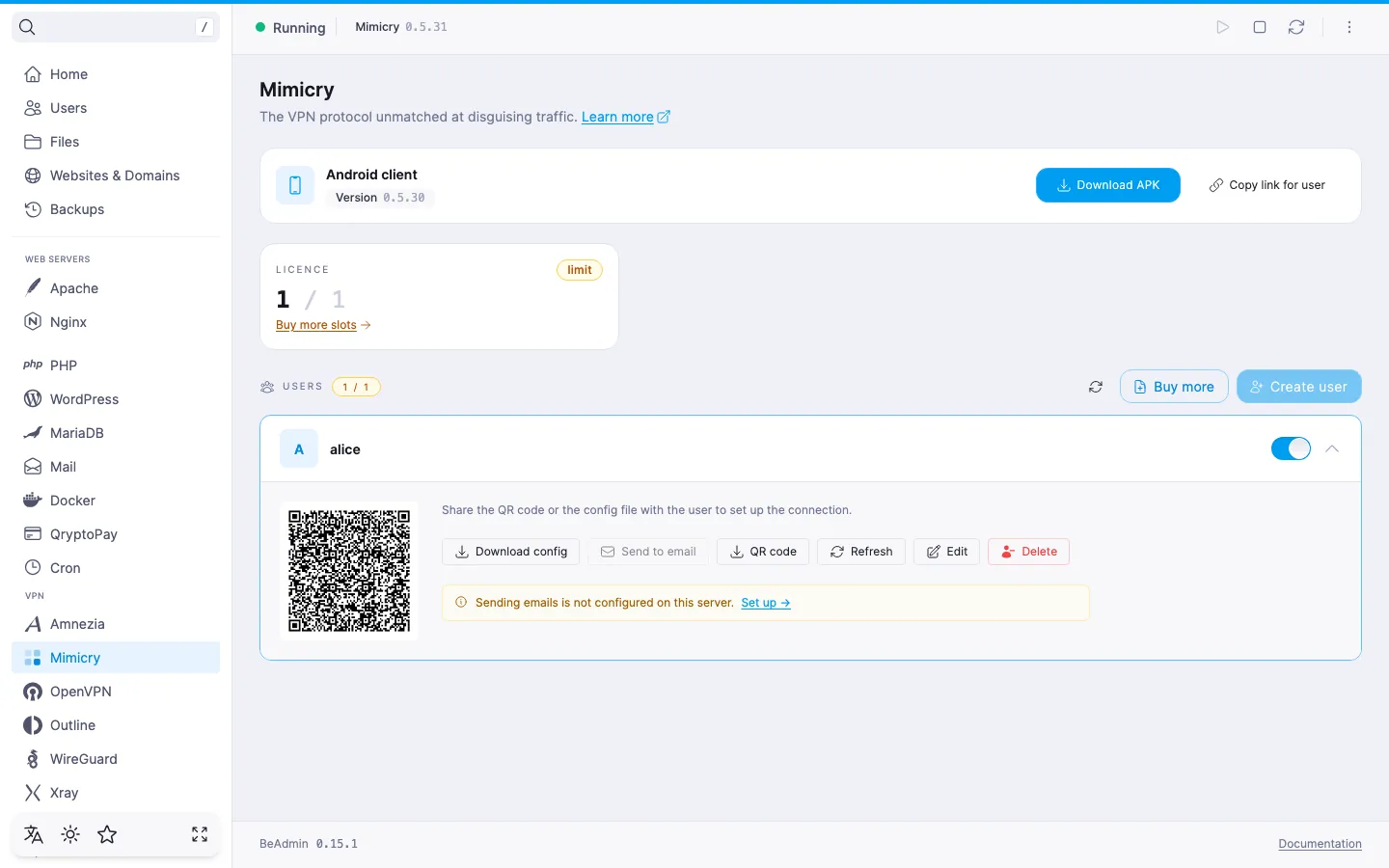
Task: Click the Nginx icon in sidebar
Action: [33, 322]
